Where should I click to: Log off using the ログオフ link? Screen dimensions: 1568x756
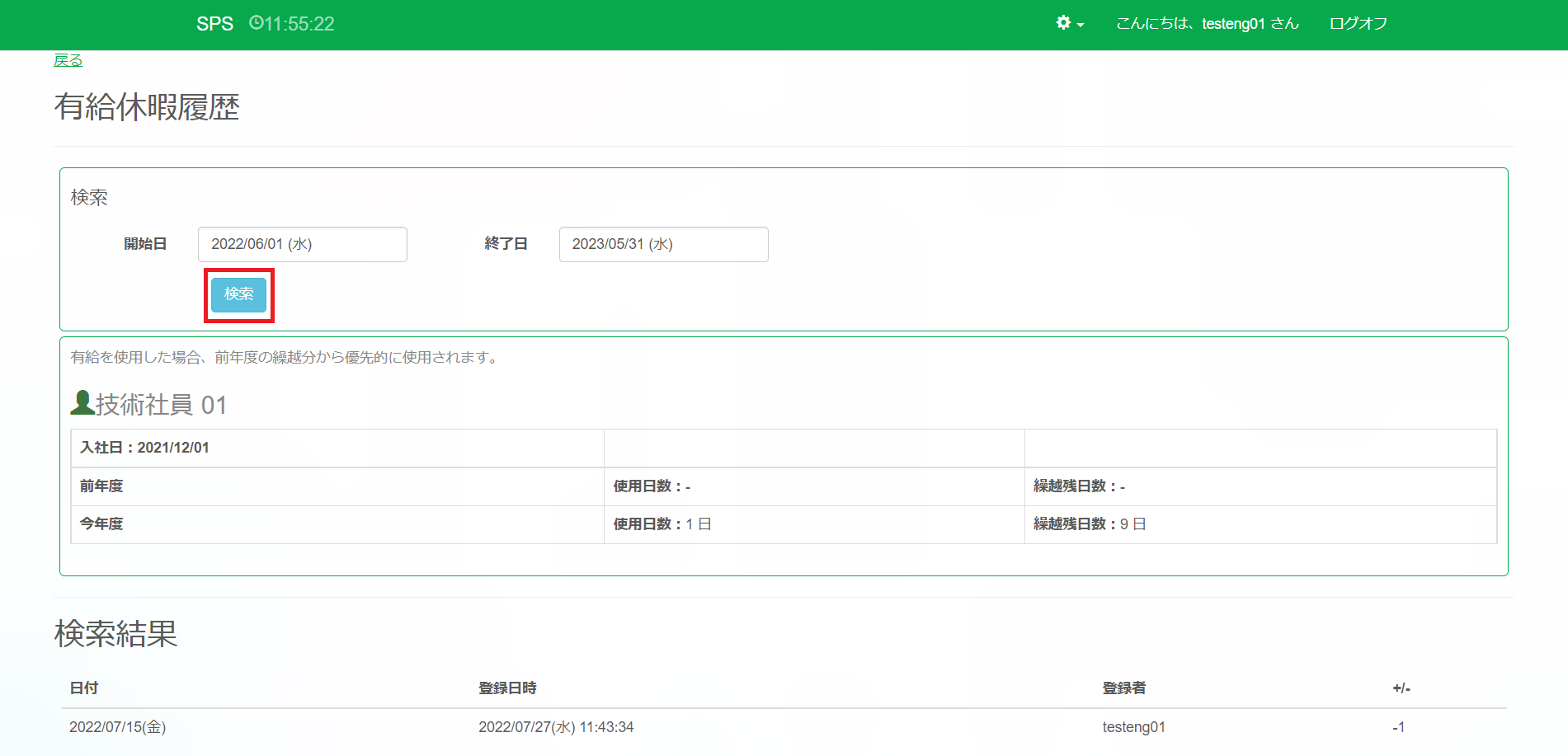[1358, 24]
